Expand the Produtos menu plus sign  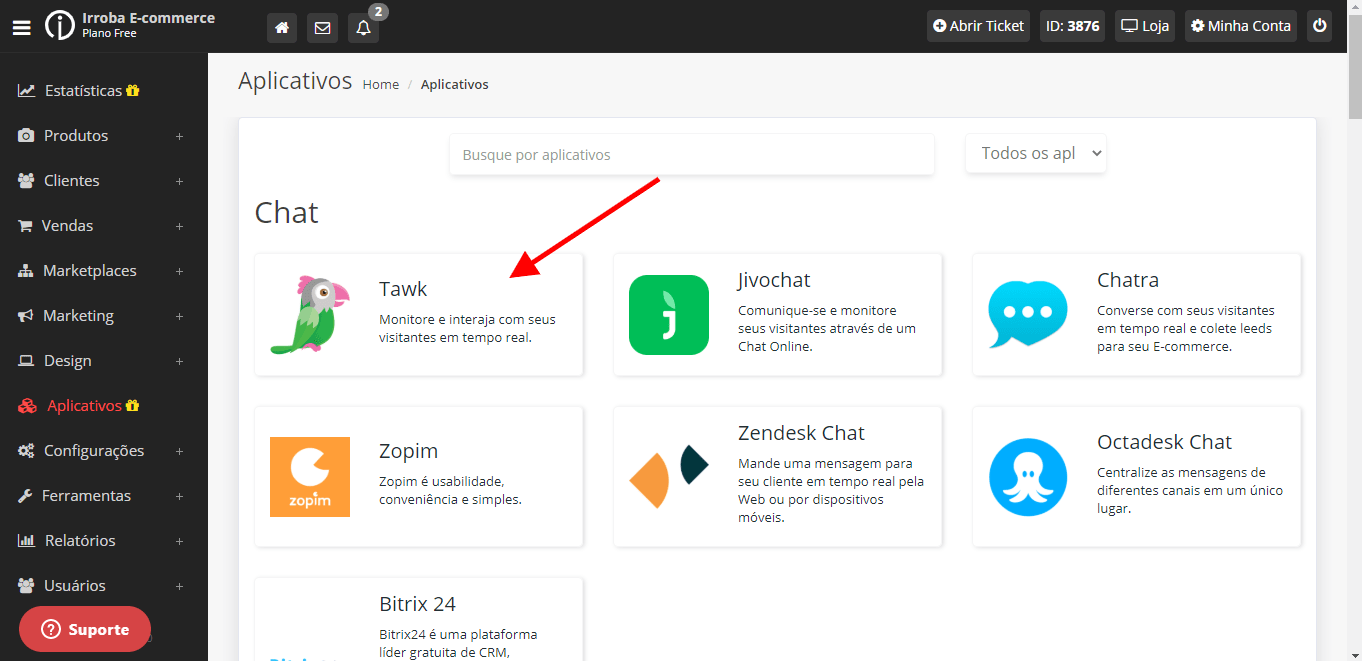[x=180, y=136]
